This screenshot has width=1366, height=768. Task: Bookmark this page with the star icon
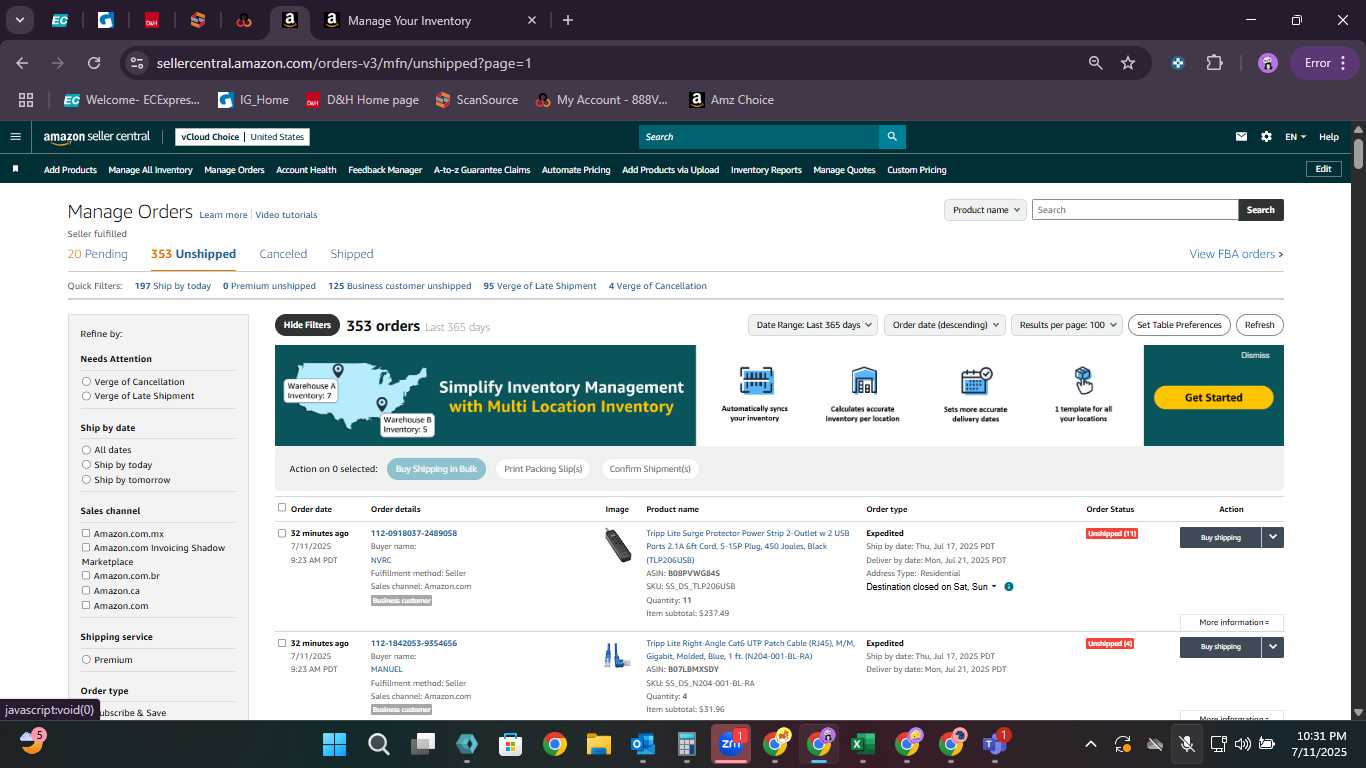click(x=1128, y=63)
